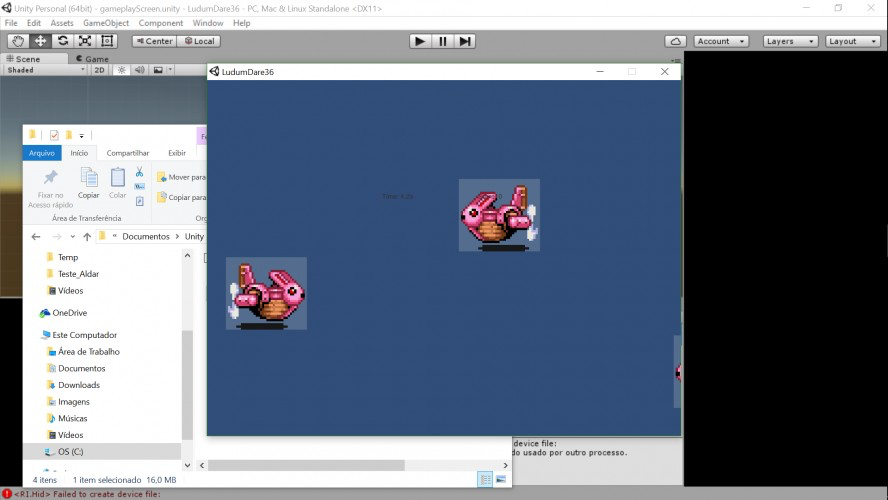Open the Component menu
Viewport: 888px width, 500px height.
161,23
